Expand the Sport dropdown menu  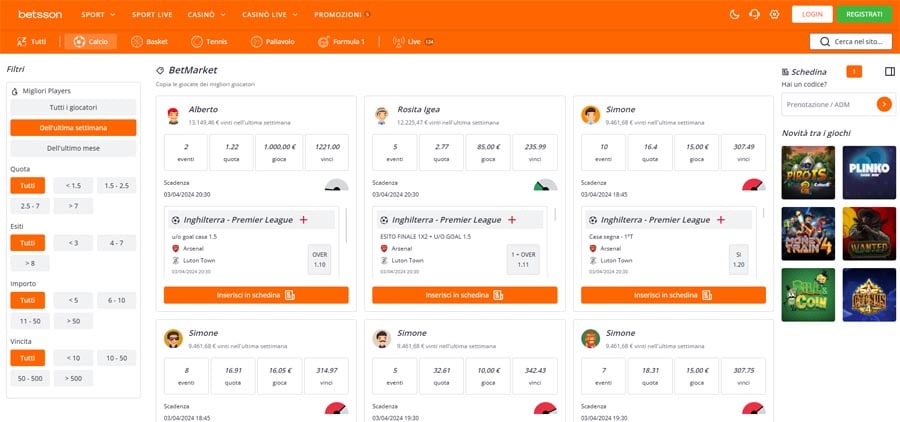[98, 14]
